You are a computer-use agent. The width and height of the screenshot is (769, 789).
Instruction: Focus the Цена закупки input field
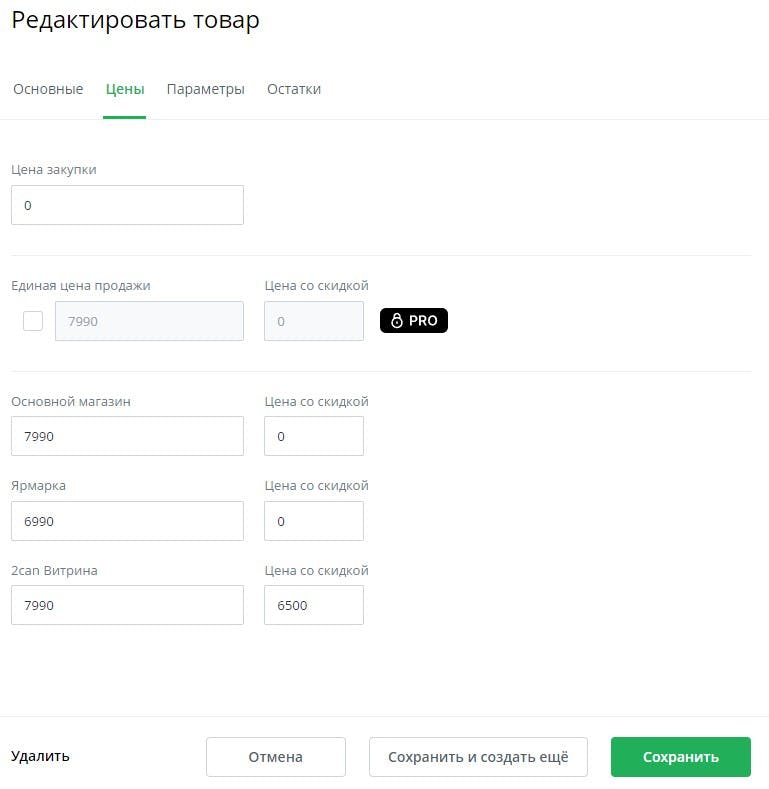(127, 205)
